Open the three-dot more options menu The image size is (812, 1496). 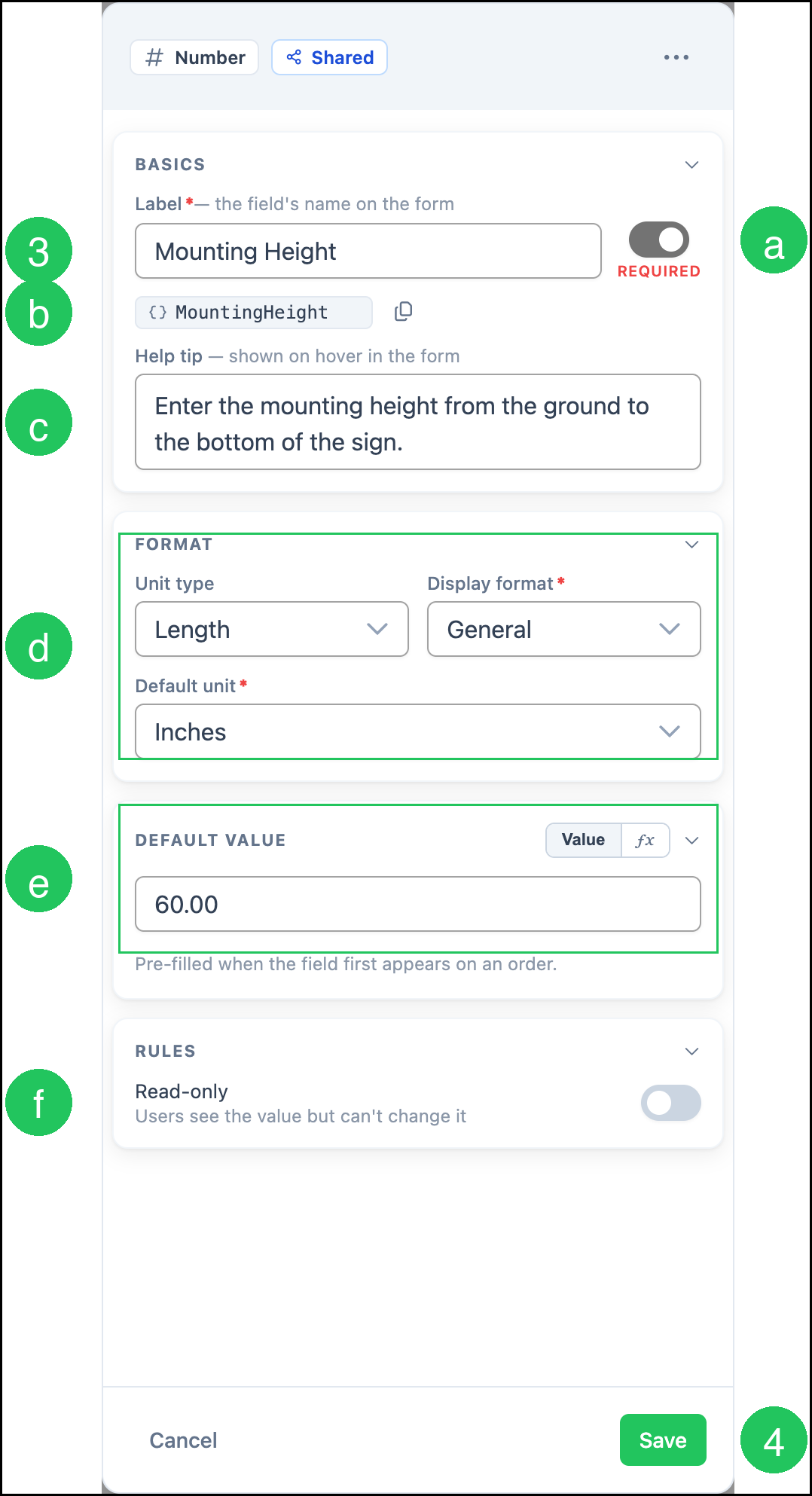point(676,57)
